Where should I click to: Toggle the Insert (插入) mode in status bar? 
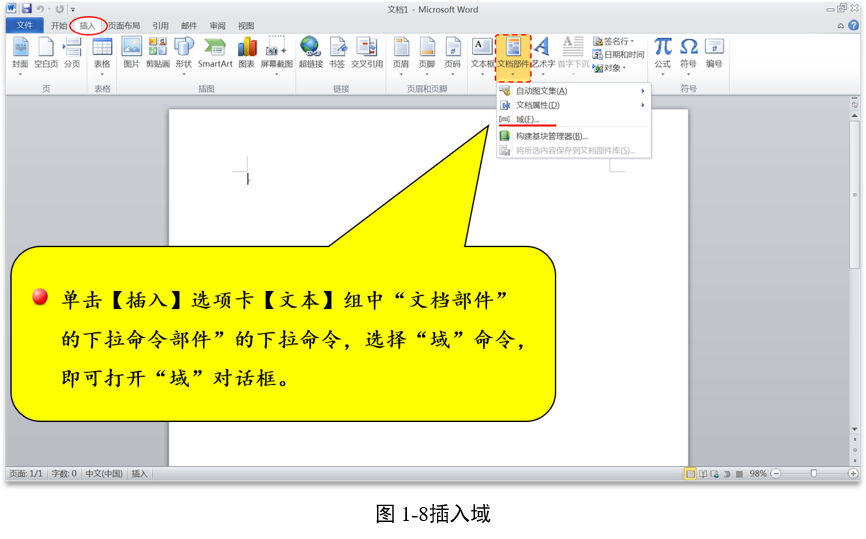(x=139, y=474)
